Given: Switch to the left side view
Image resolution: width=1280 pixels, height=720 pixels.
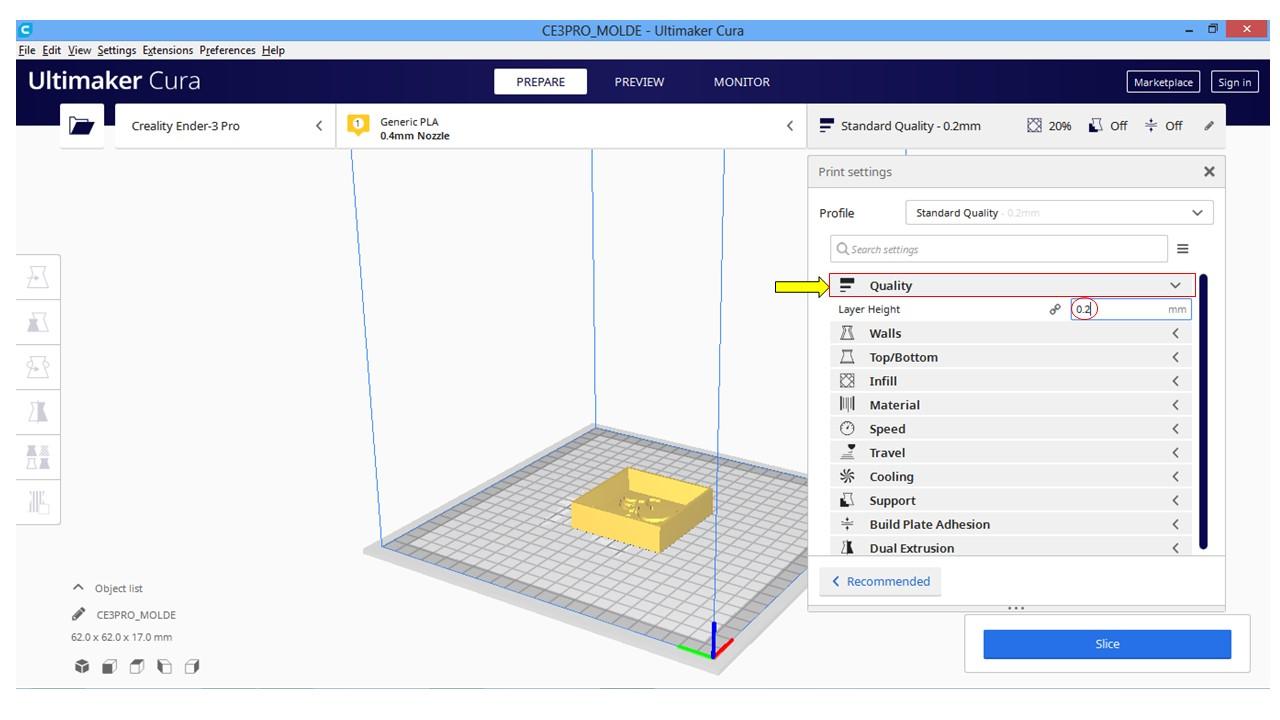Looking at the screenshot, I should (165, 666).
